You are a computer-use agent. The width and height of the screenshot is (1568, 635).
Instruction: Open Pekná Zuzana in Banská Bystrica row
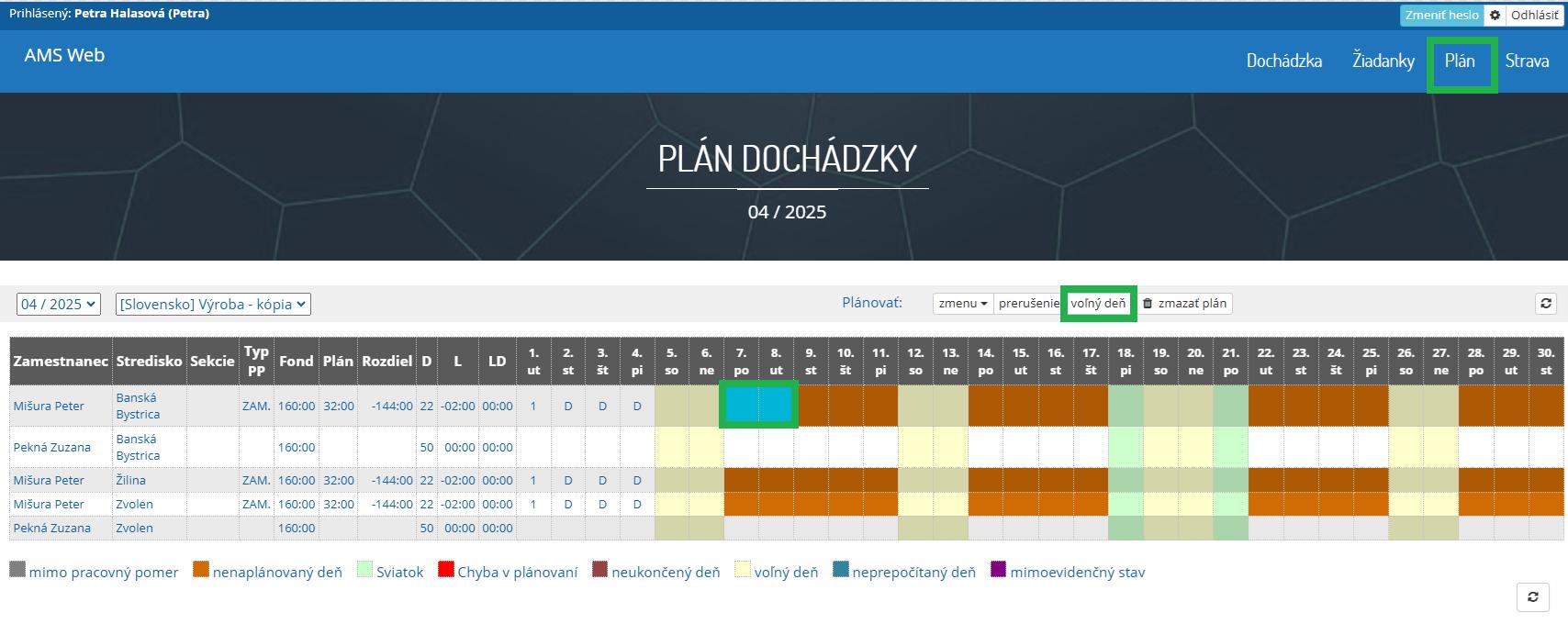point(51,447)
